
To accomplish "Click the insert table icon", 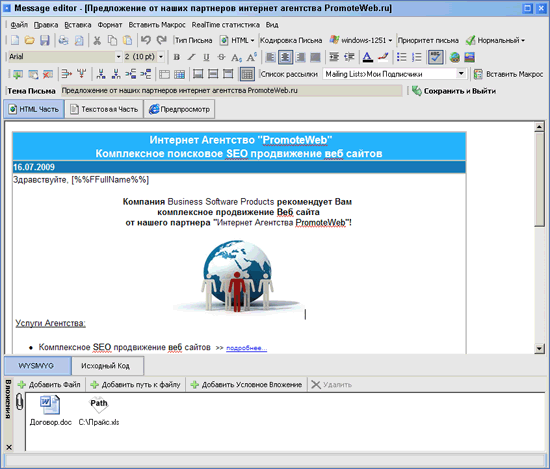I will (x=18, y=74).
